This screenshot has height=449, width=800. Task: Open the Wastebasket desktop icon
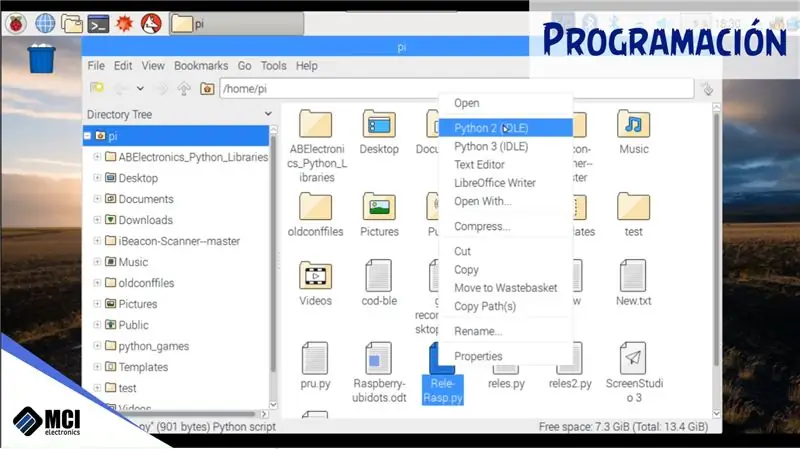[41, 59]
